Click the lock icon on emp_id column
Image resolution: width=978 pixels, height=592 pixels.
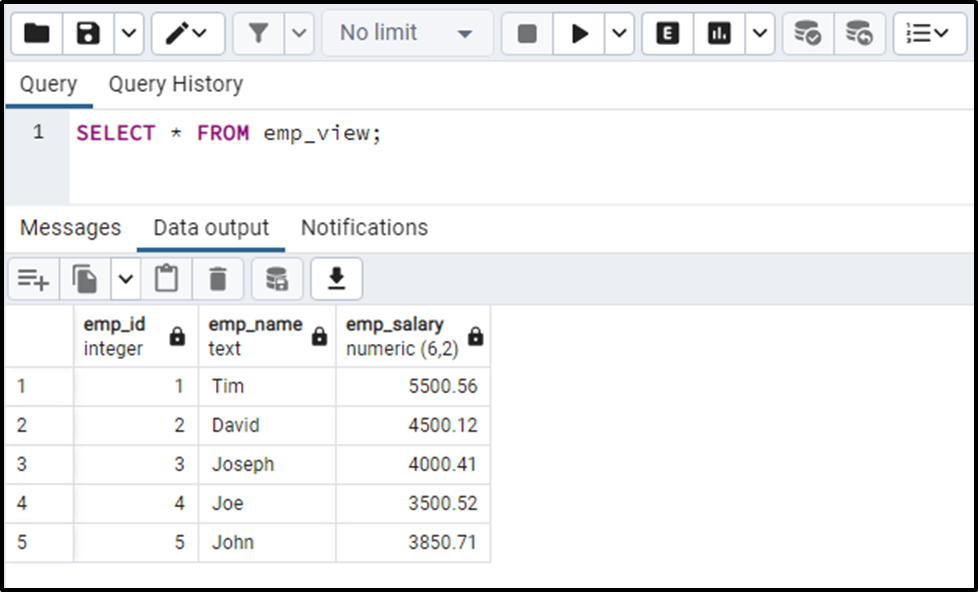click(x=178, y=337)
